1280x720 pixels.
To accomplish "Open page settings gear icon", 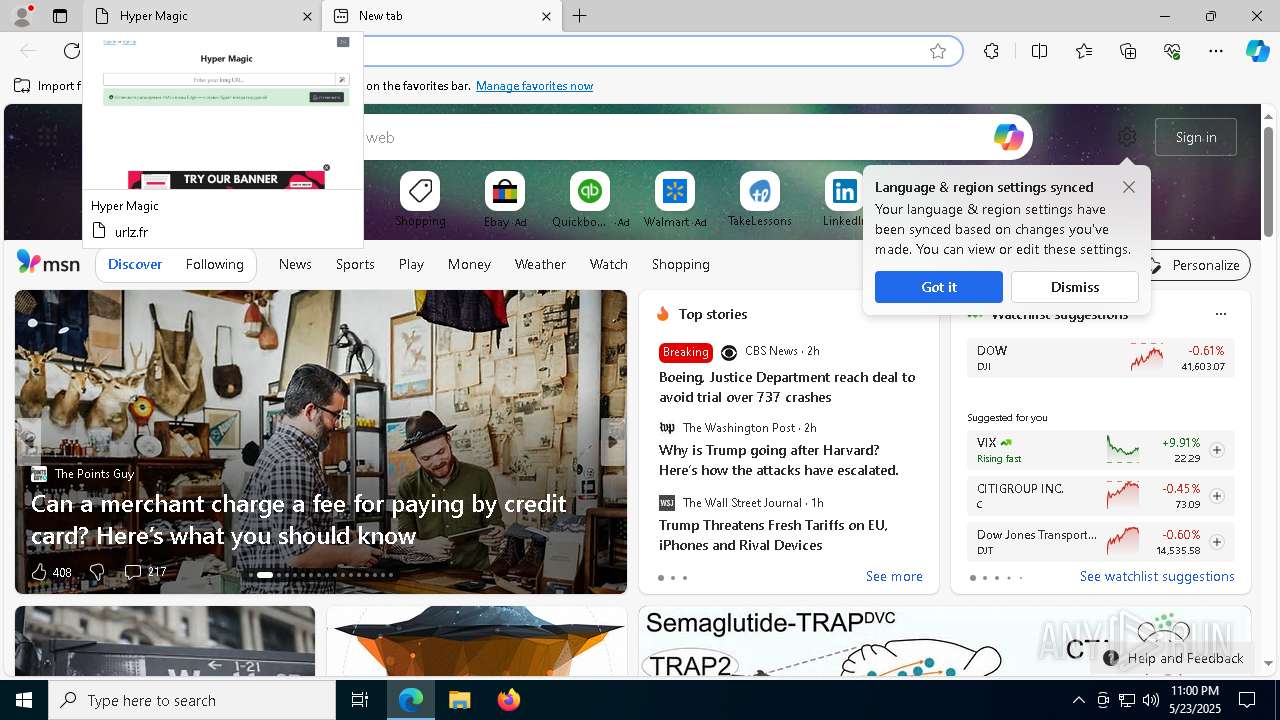I will tap(1127, 137).
